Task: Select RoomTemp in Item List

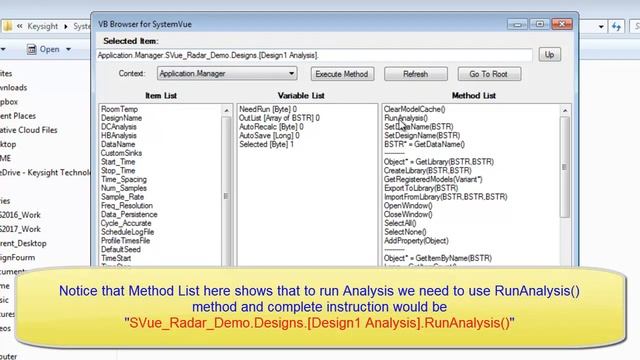Action: click(120, 109)
